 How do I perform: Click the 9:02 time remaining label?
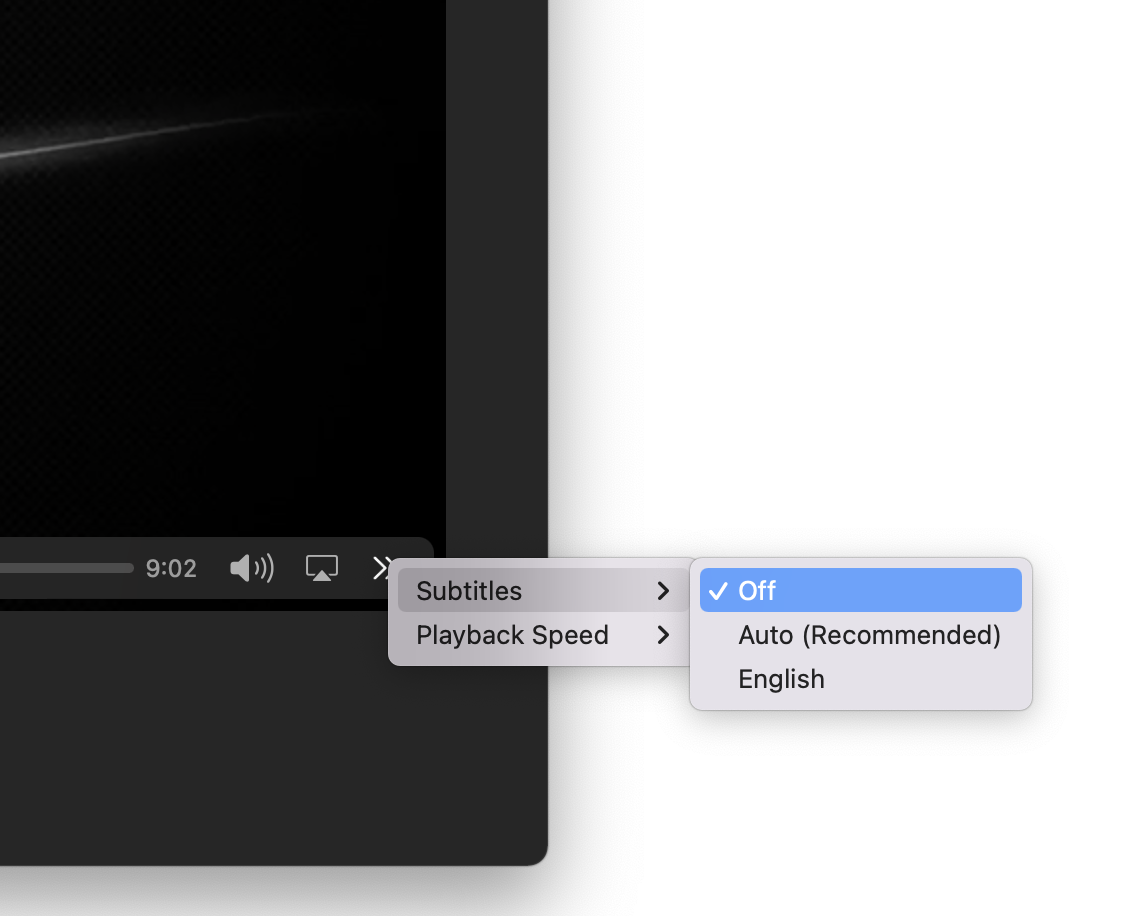[x=171, y=569]
